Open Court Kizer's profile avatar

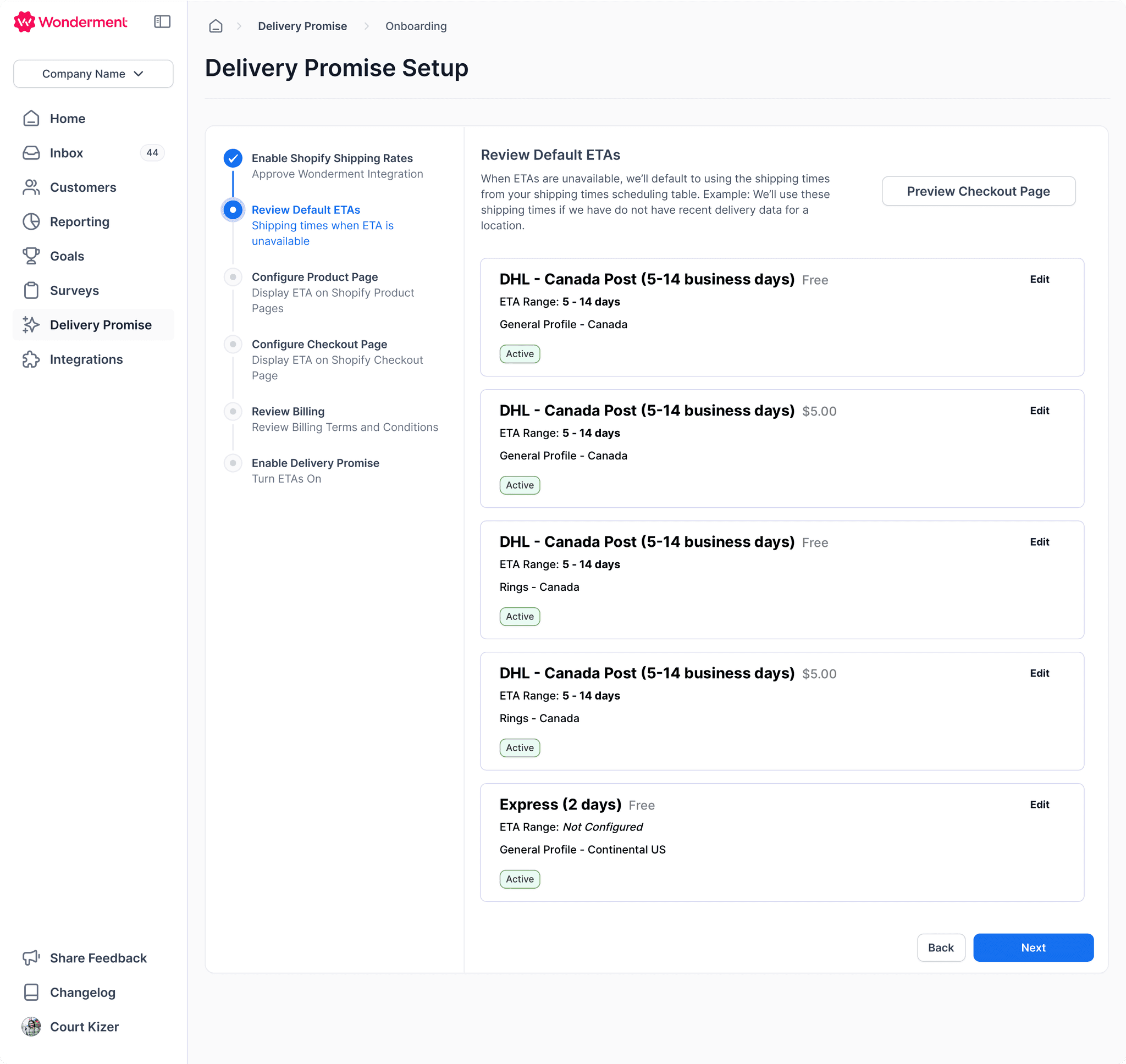tap(31, 1027)
